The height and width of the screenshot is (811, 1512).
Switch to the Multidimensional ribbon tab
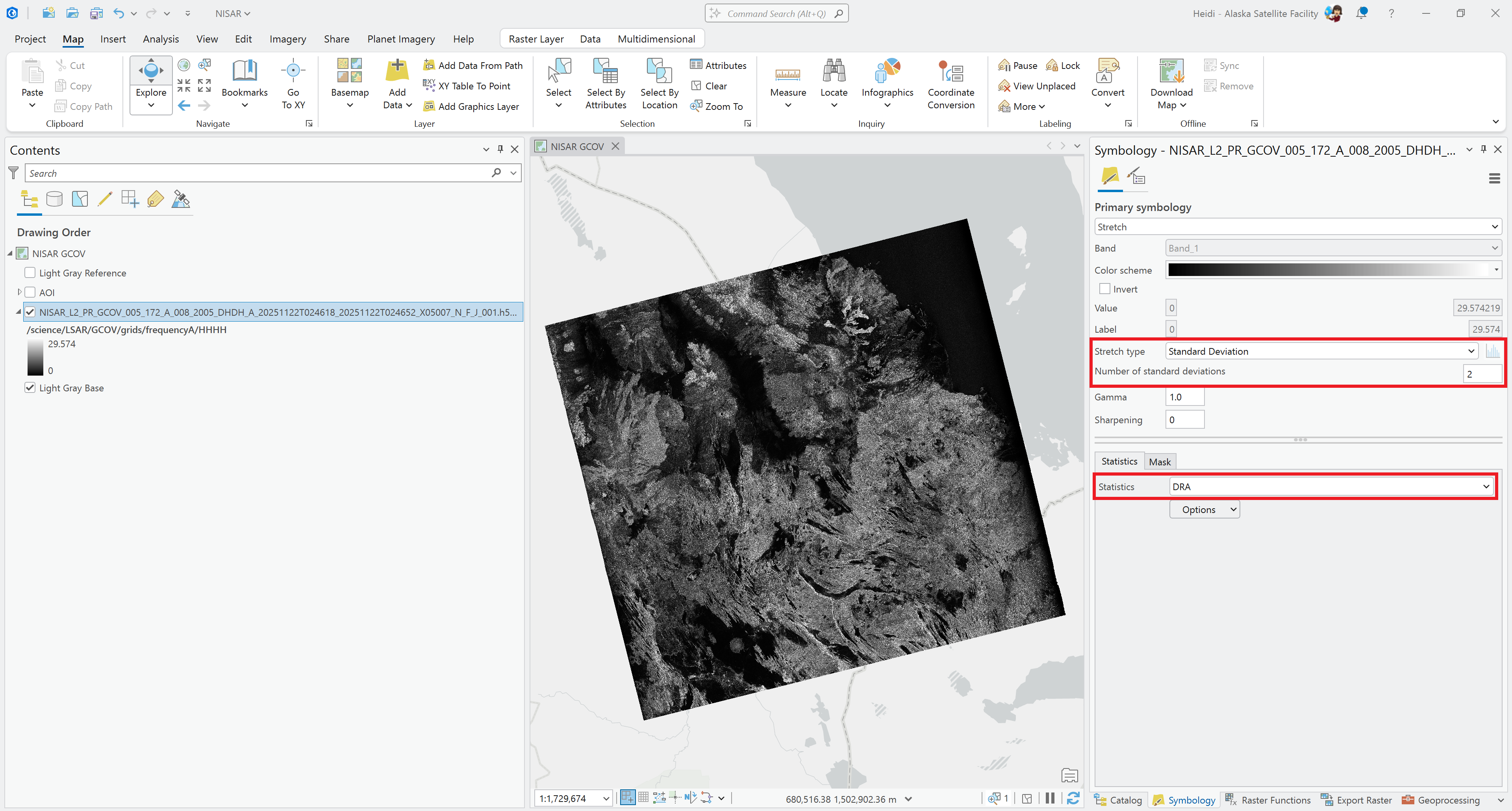[x=656, y=38]
